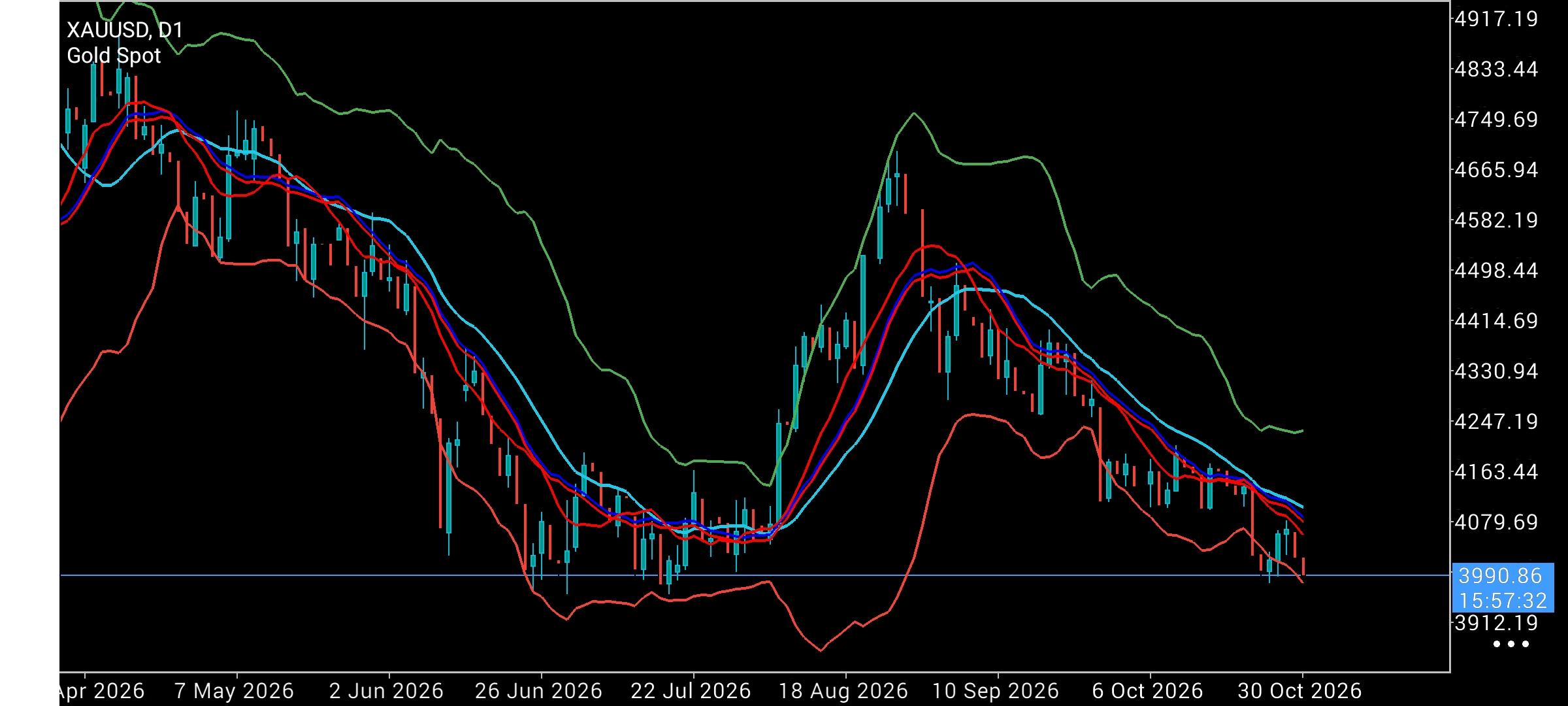The width and height of the screenshot is (1568, 706).
Task: Click the 26 Jun 2026 date label
Action: pyautogui.click(x=538, y=692)
